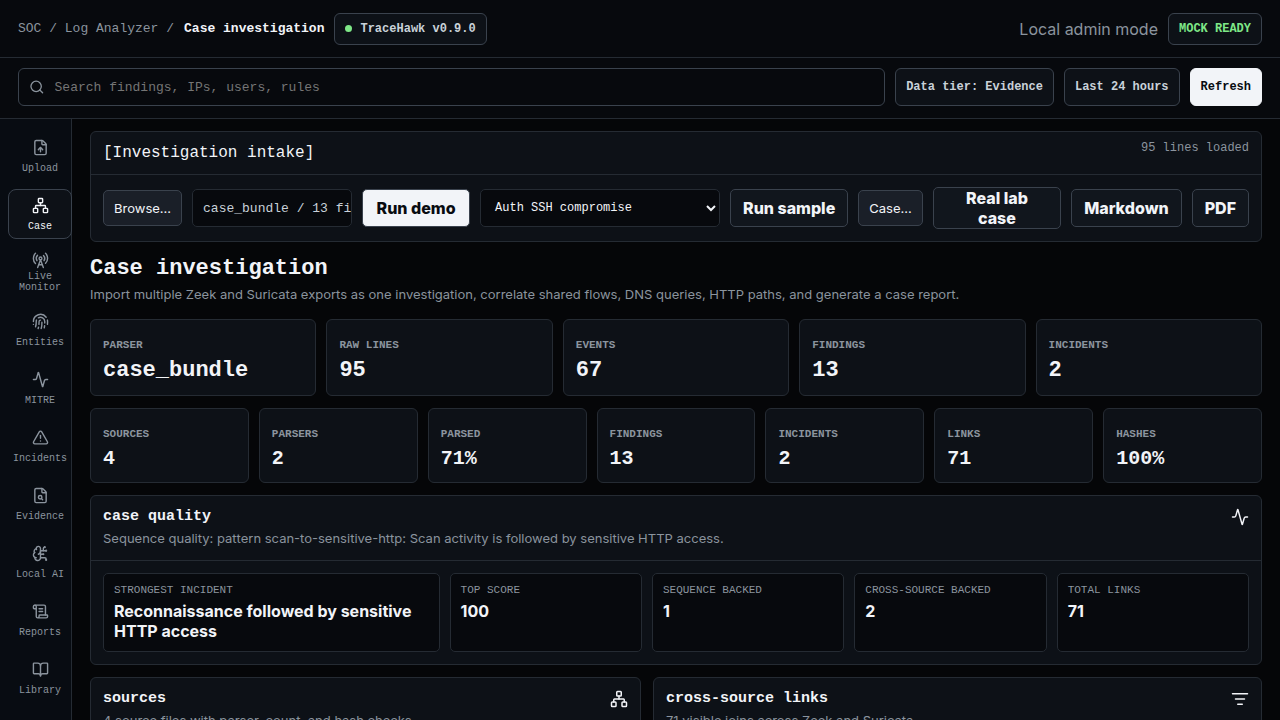Click the Real lab case button
The height and width of the screenshot is (720, 1280).
(x=997, y=208)
